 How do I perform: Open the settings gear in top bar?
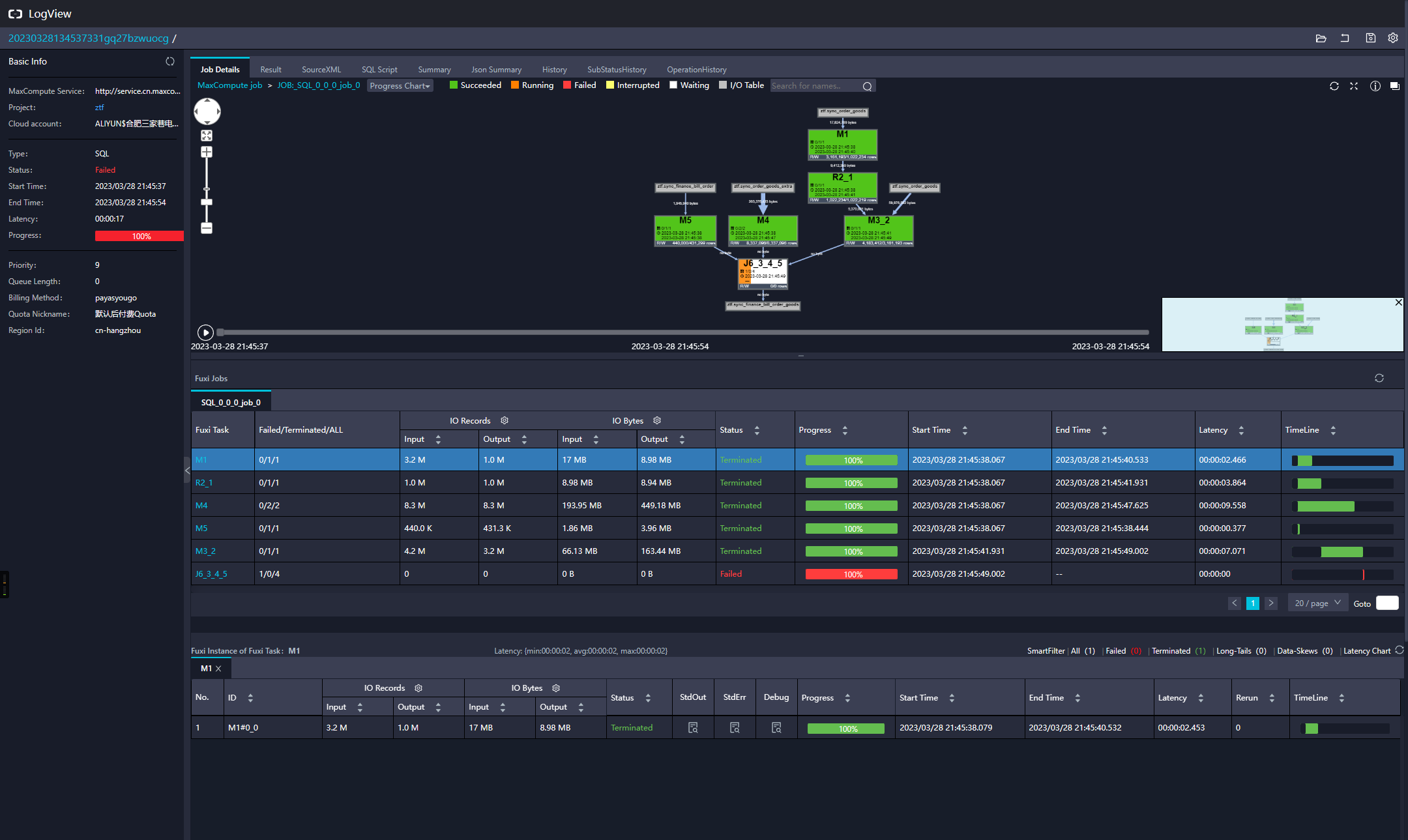tap(1393, 38)
